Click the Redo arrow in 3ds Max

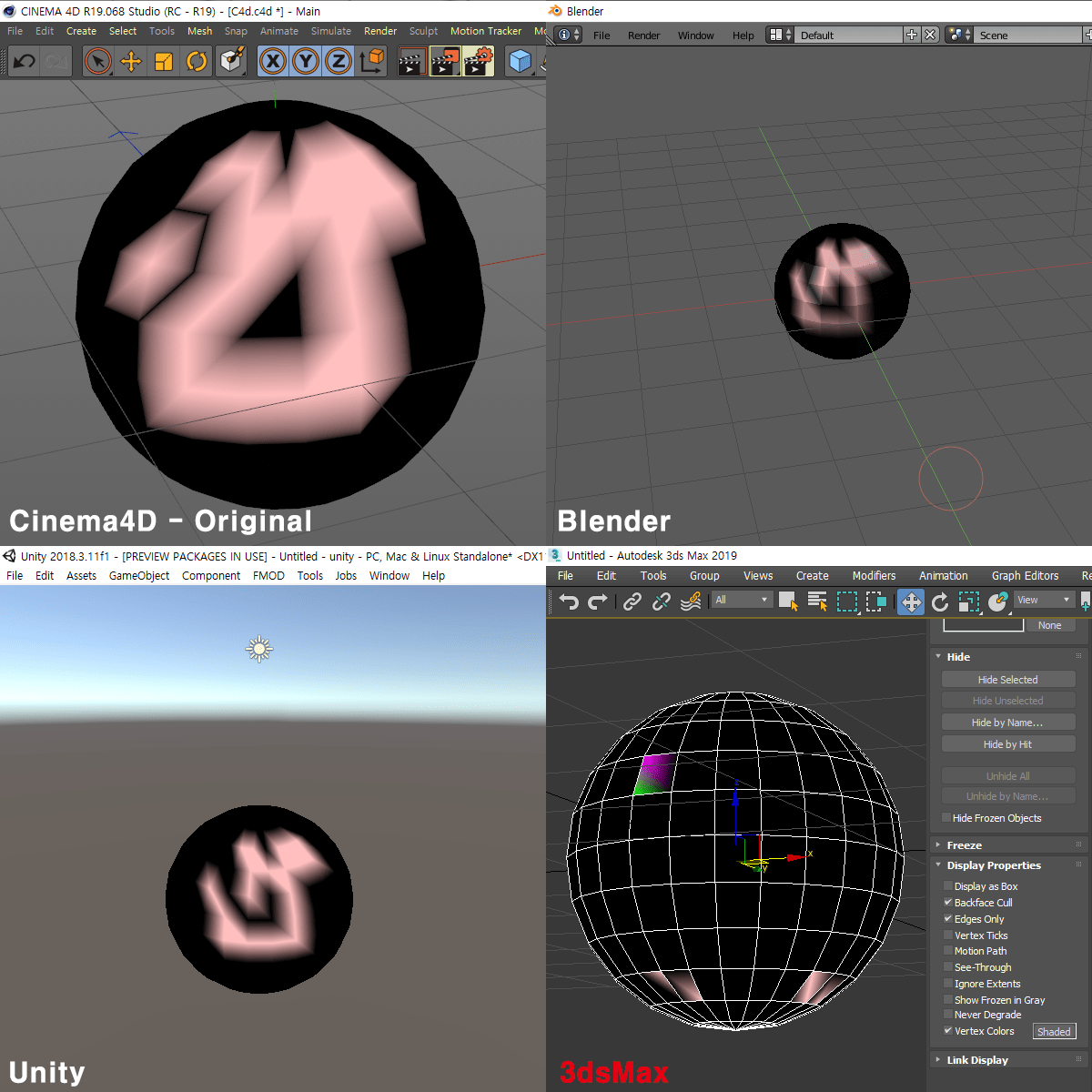598,601
